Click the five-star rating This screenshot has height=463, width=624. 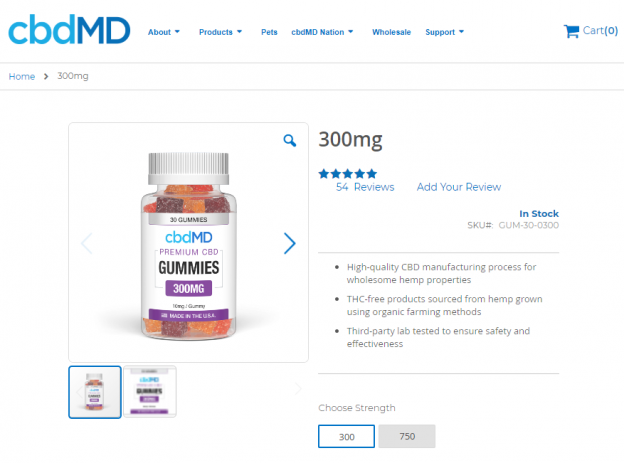tap(347, 174)
